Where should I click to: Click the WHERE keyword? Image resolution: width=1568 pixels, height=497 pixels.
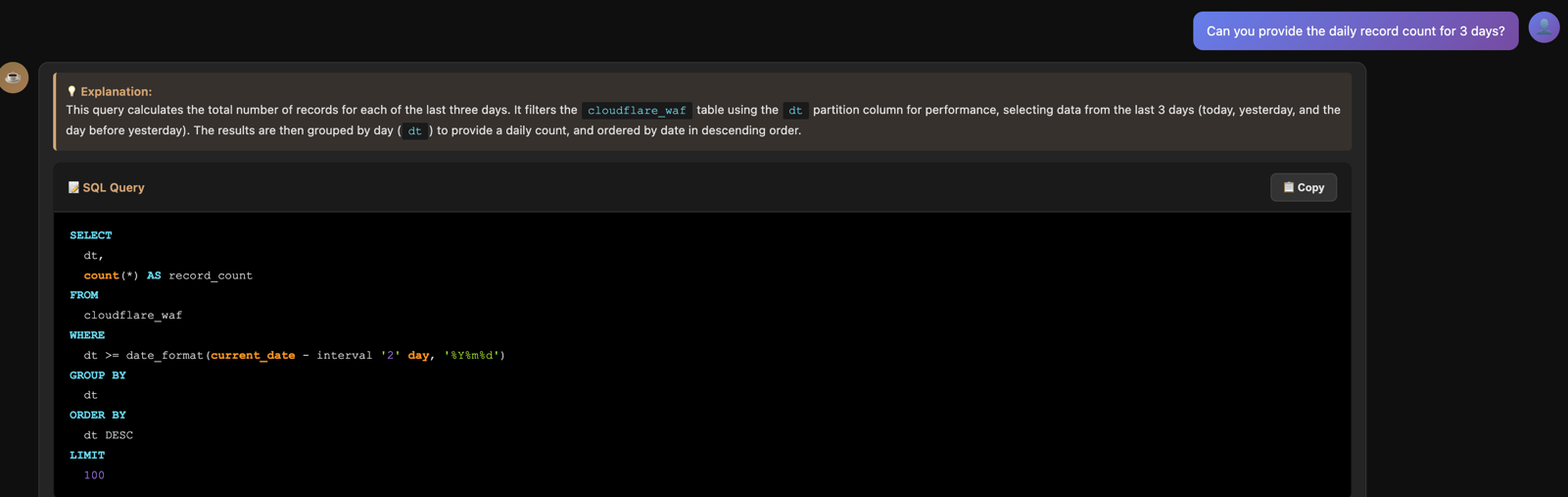(87, 335)
